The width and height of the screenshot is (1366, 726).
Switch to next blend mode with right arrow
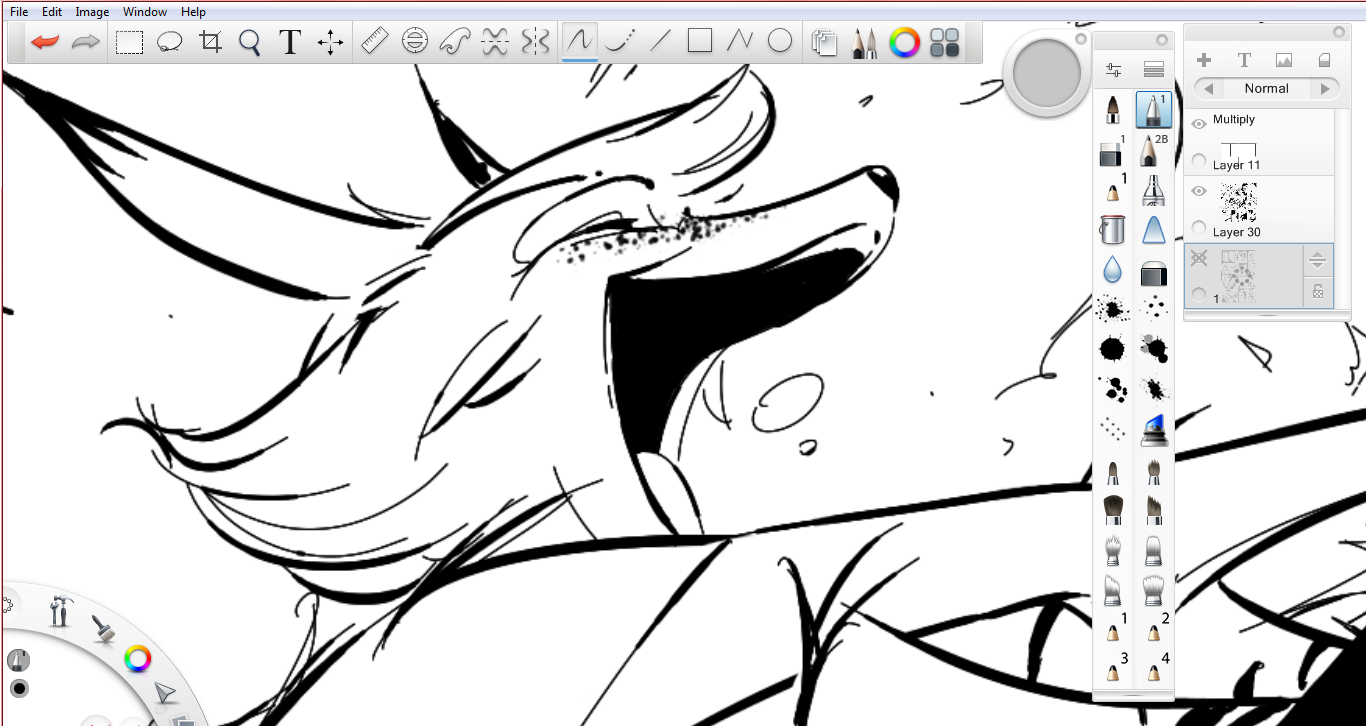1326,89
